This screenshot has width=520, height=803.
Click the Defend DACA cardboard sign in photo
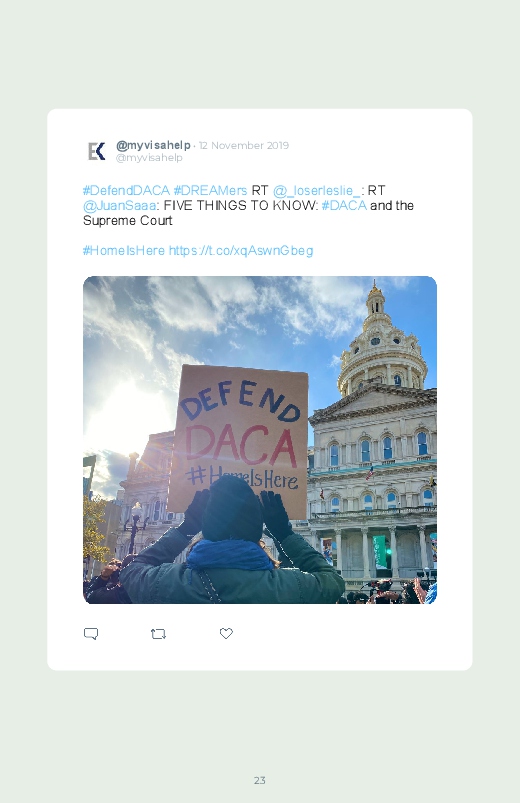(x=240, y=438)
